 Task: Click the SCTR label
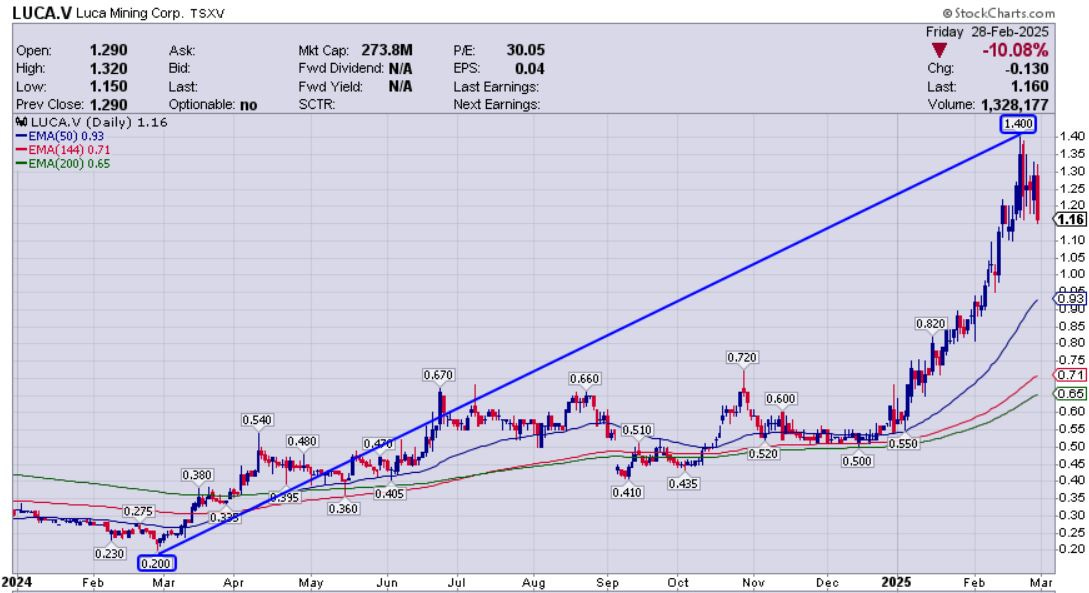317,104
